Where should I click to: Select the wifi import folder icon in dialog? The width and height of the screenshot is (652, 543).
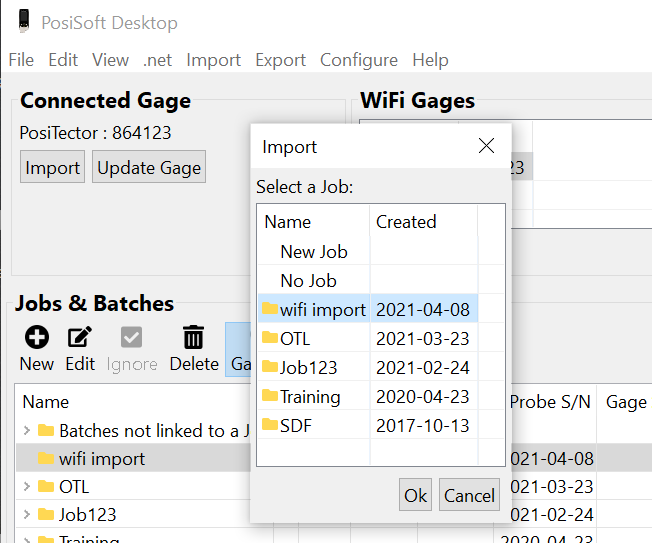click(x=269, y=309)
